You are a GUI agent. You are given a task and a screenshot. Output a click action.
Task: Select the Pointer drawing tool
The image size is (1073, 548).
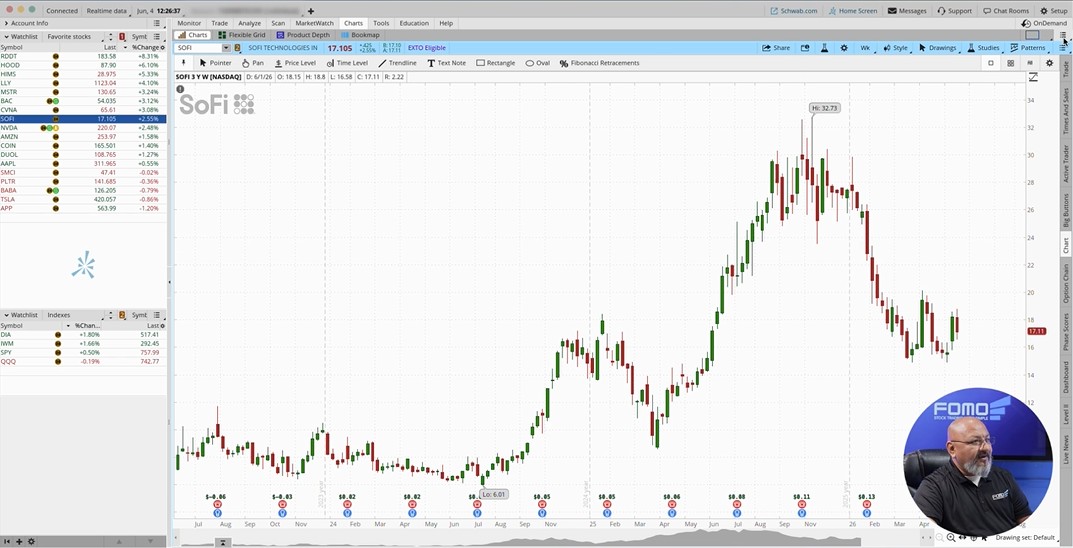216,63
